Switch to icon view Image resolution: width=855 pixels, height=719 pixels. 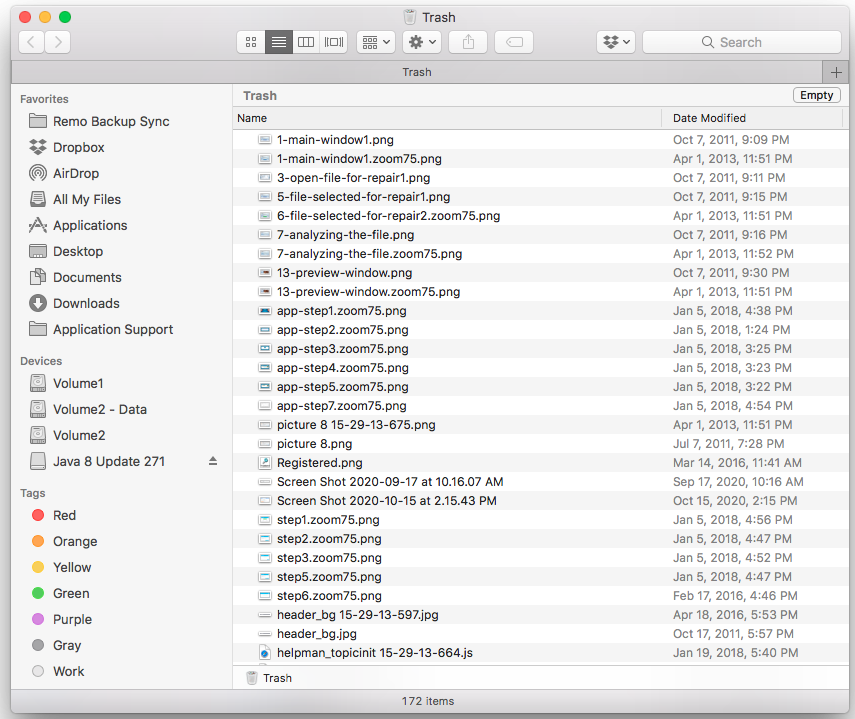[x=251, y=42]
